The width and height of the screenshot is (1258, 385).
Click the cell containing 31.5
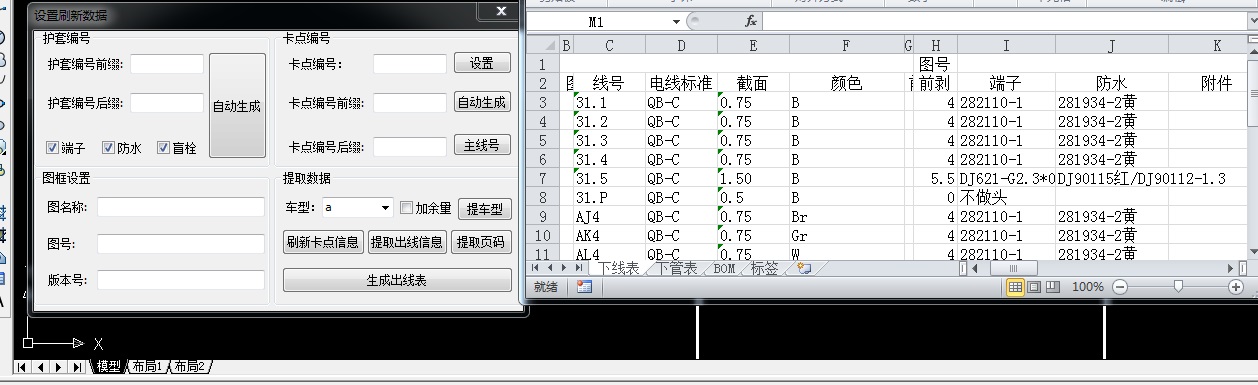(609, 178)
